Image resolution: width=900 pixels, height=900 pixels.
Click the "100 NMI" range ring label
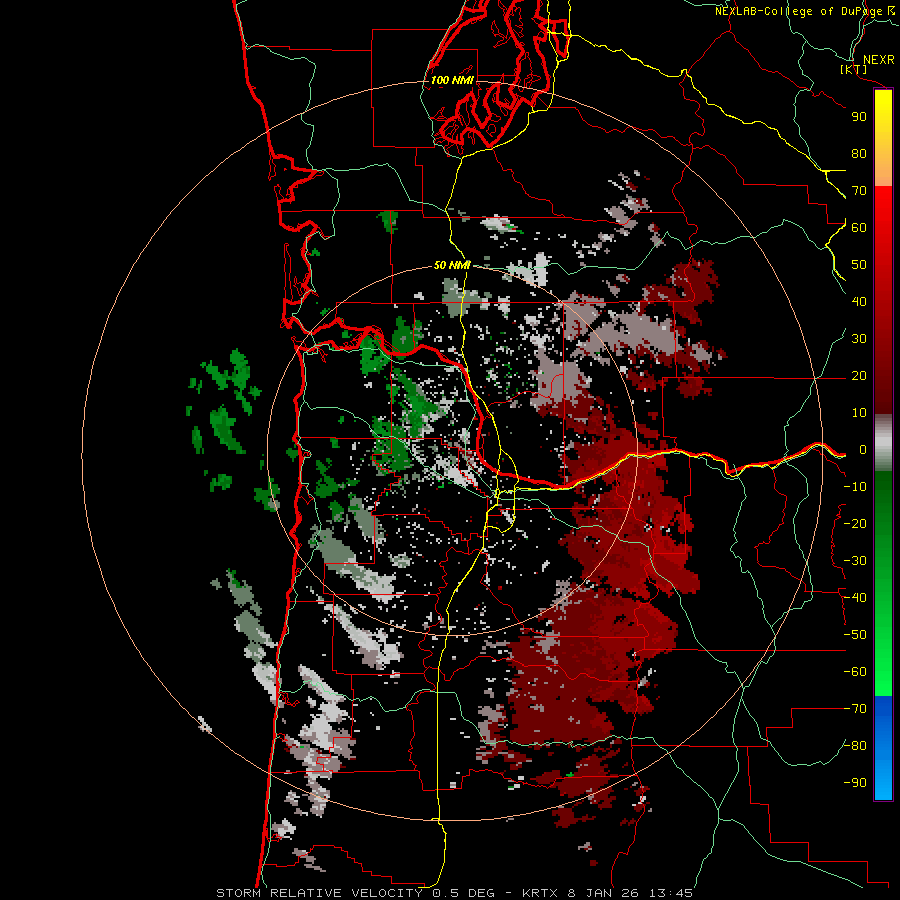coord(452,80)
